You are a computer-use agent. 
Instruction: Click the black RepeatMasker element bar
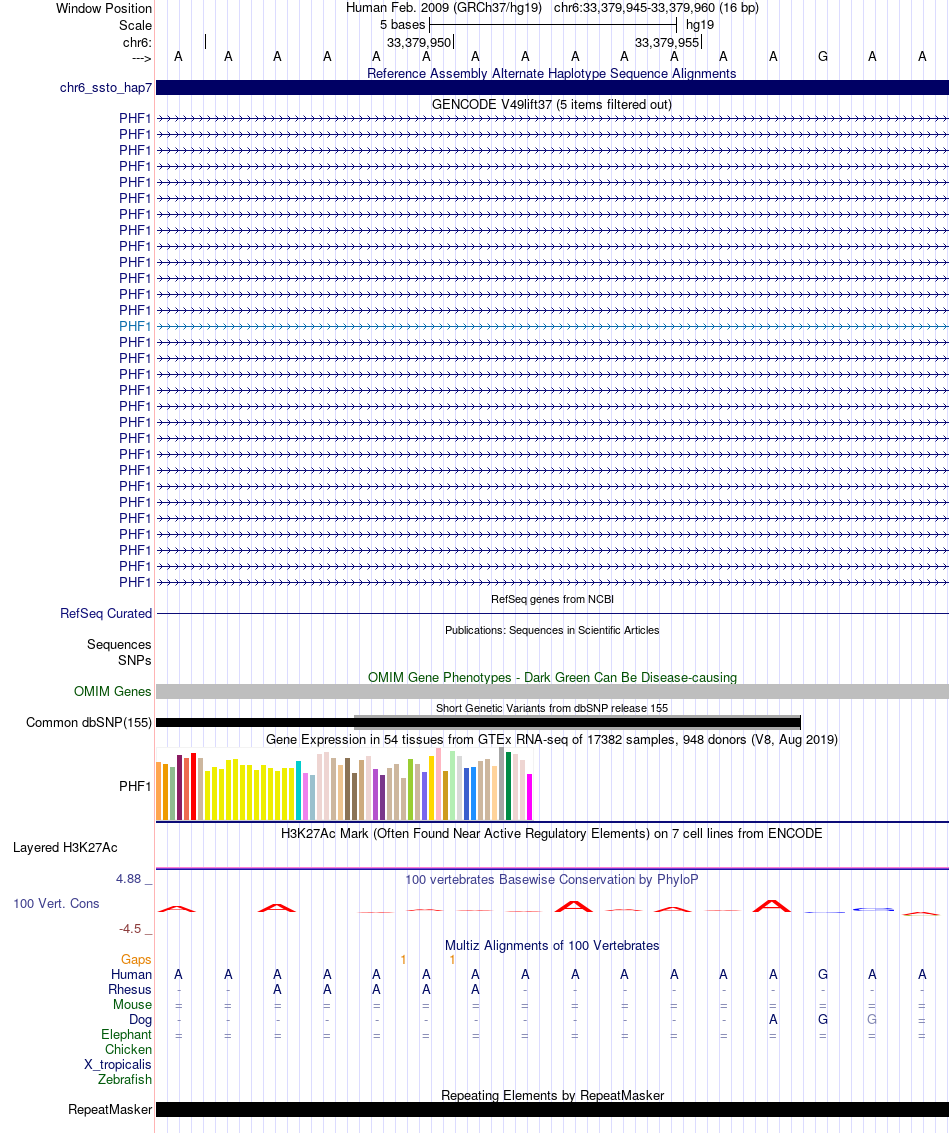click(552, 1110)
